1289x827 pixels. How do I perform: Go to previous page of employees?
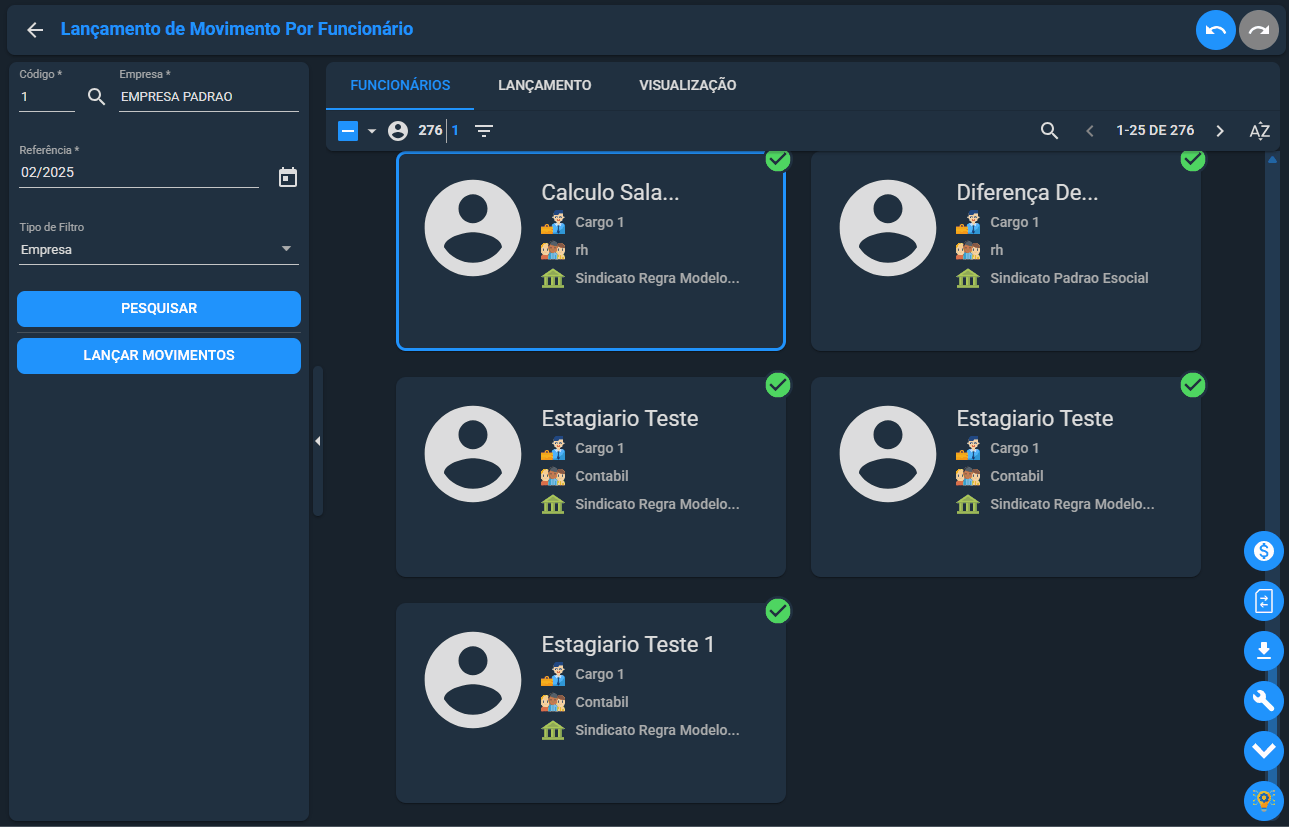1090,131
